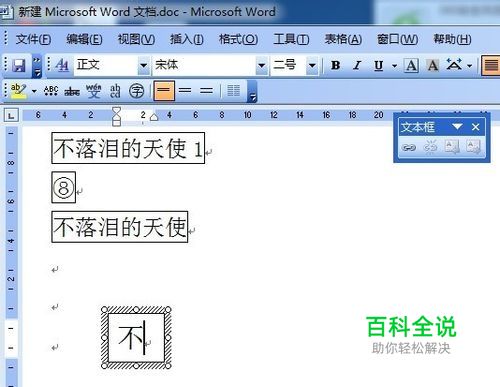
Task: Apply the double strikethrough icon
Action: click(x=72, y=91)
